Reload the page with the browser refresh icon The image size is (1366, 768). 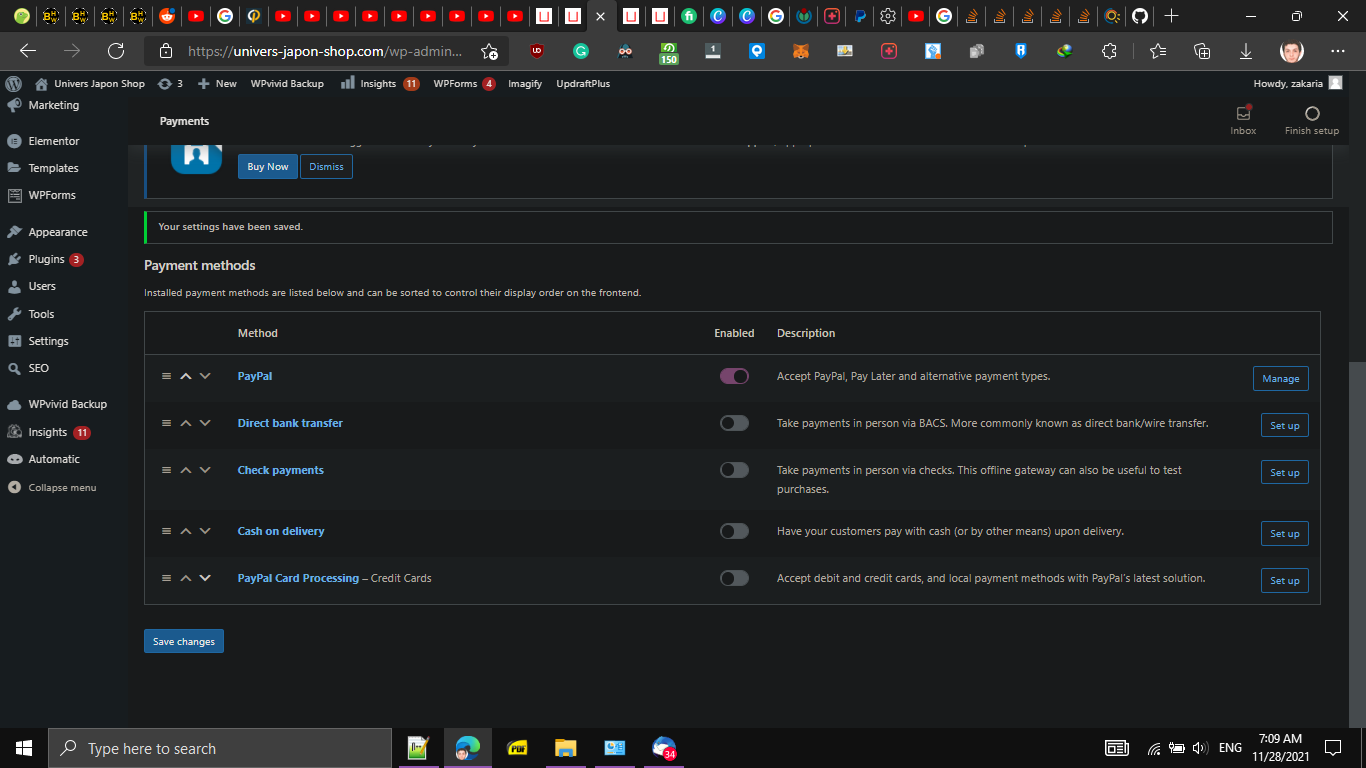[116, 51]
